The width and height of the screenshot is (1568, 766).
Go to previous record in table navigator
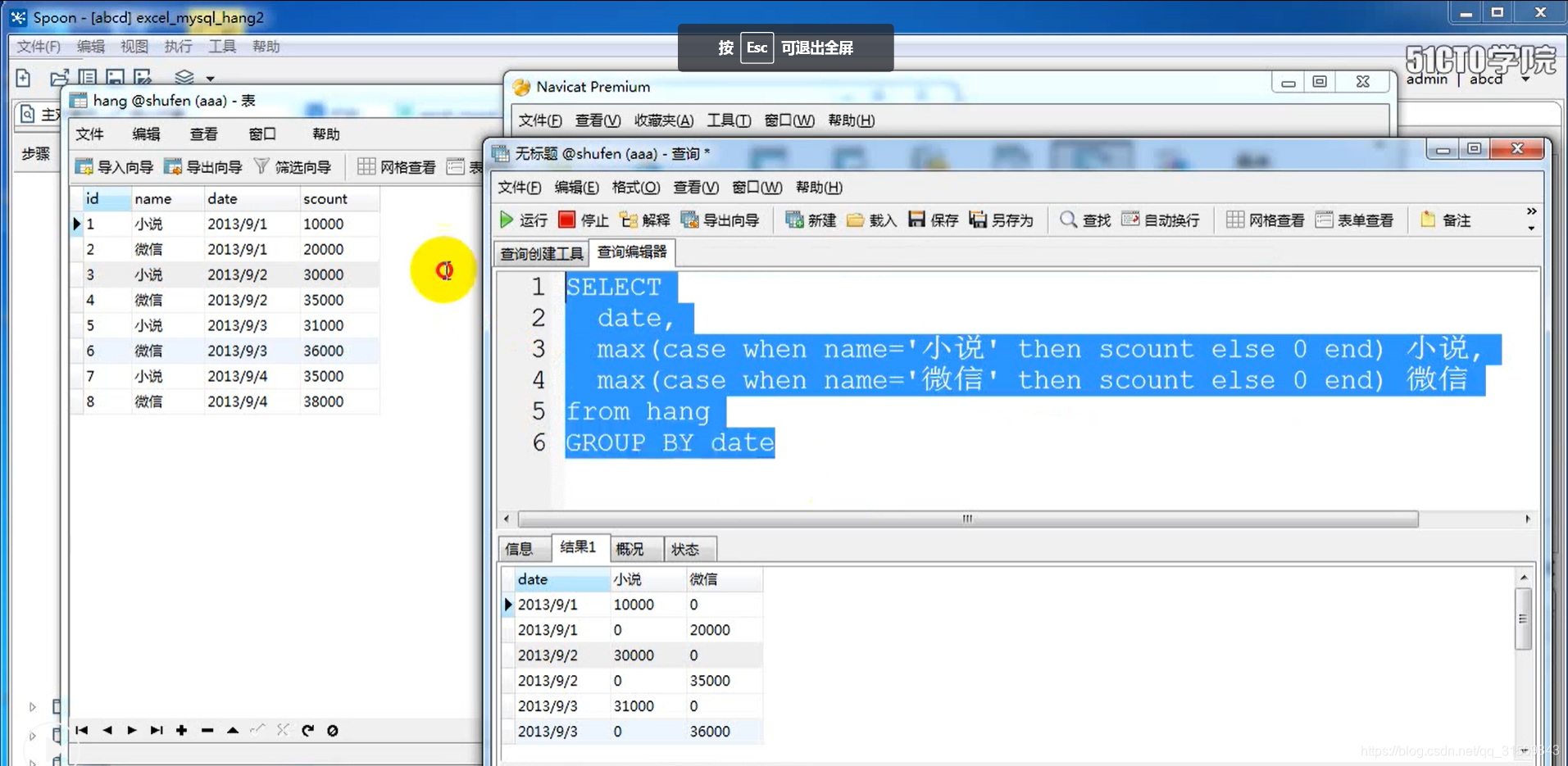[x=107, y=730]
